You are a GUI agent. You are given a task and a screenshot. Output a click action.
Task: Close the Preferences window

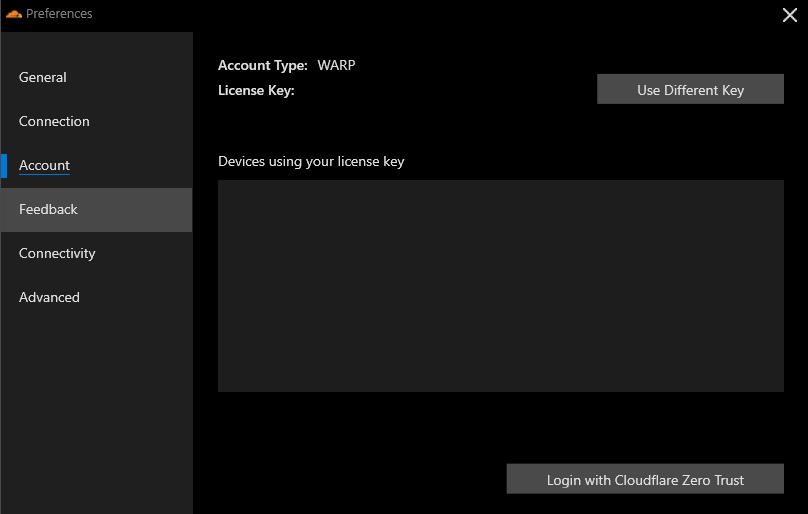789,15
